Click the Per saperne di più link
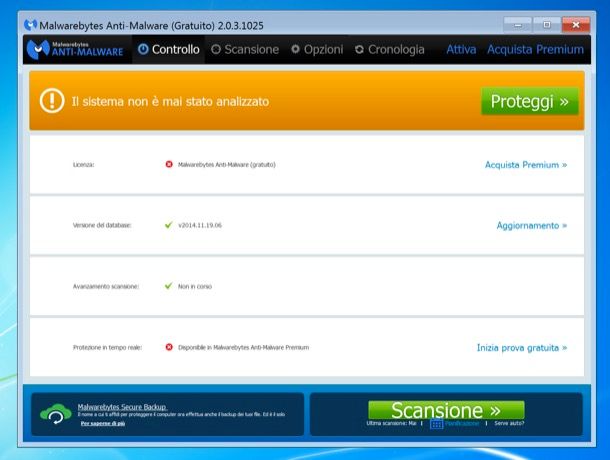 (103, 423)
